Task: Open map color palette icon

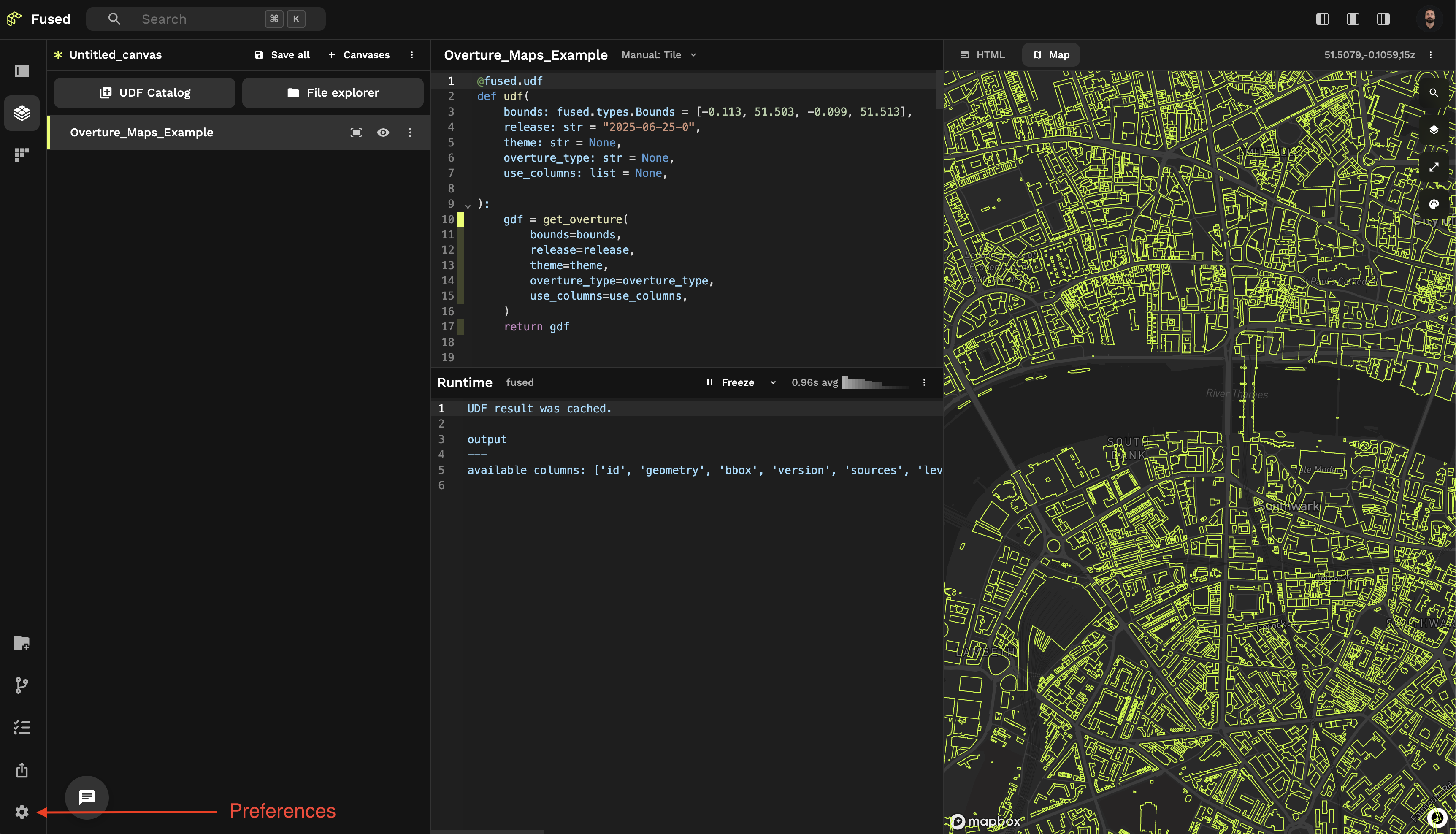Action: click(x=1433, y=204)
